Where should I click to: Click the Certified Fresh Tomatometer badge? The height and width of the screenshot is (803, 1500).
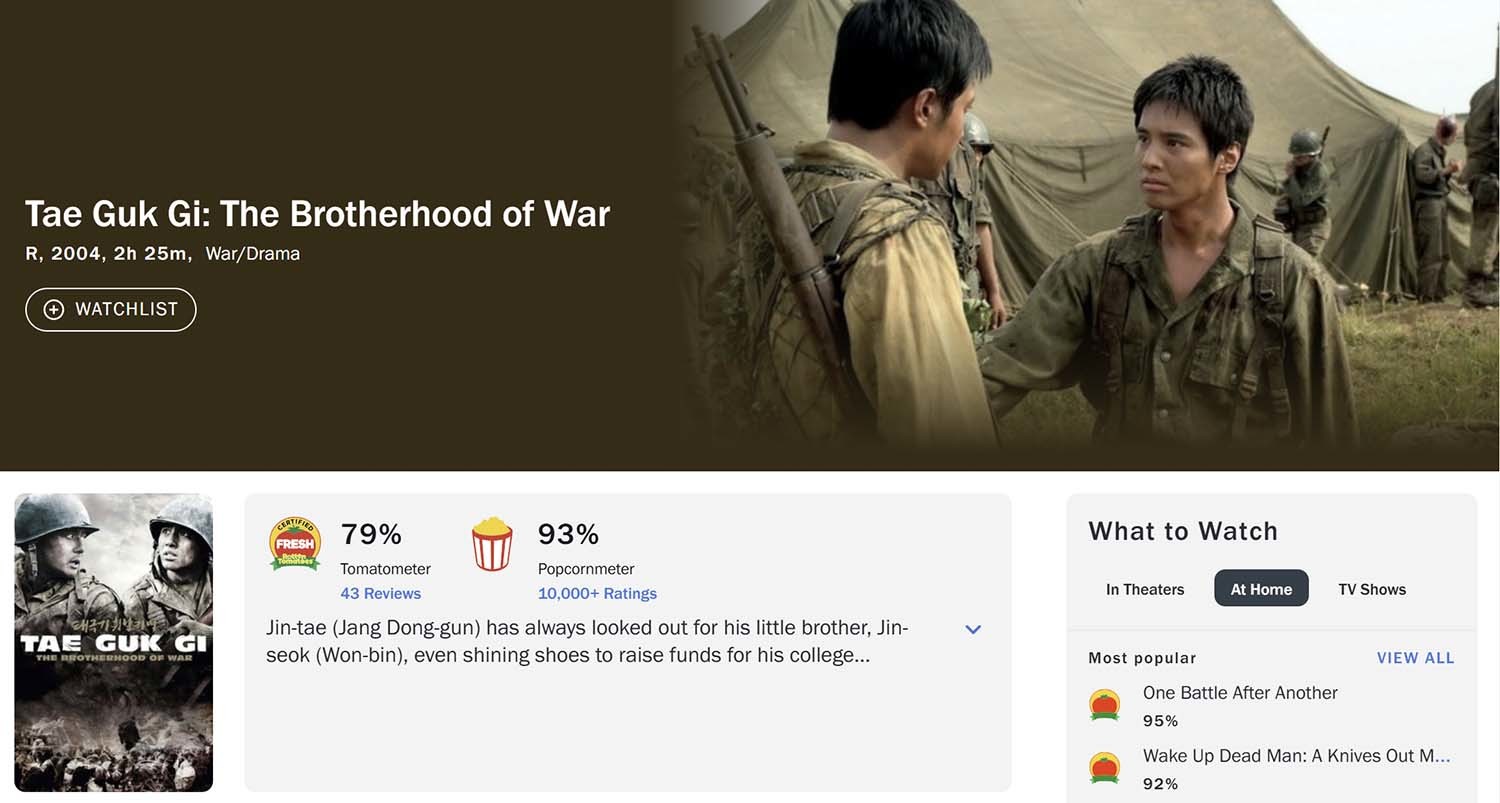[x=295, y=544]
